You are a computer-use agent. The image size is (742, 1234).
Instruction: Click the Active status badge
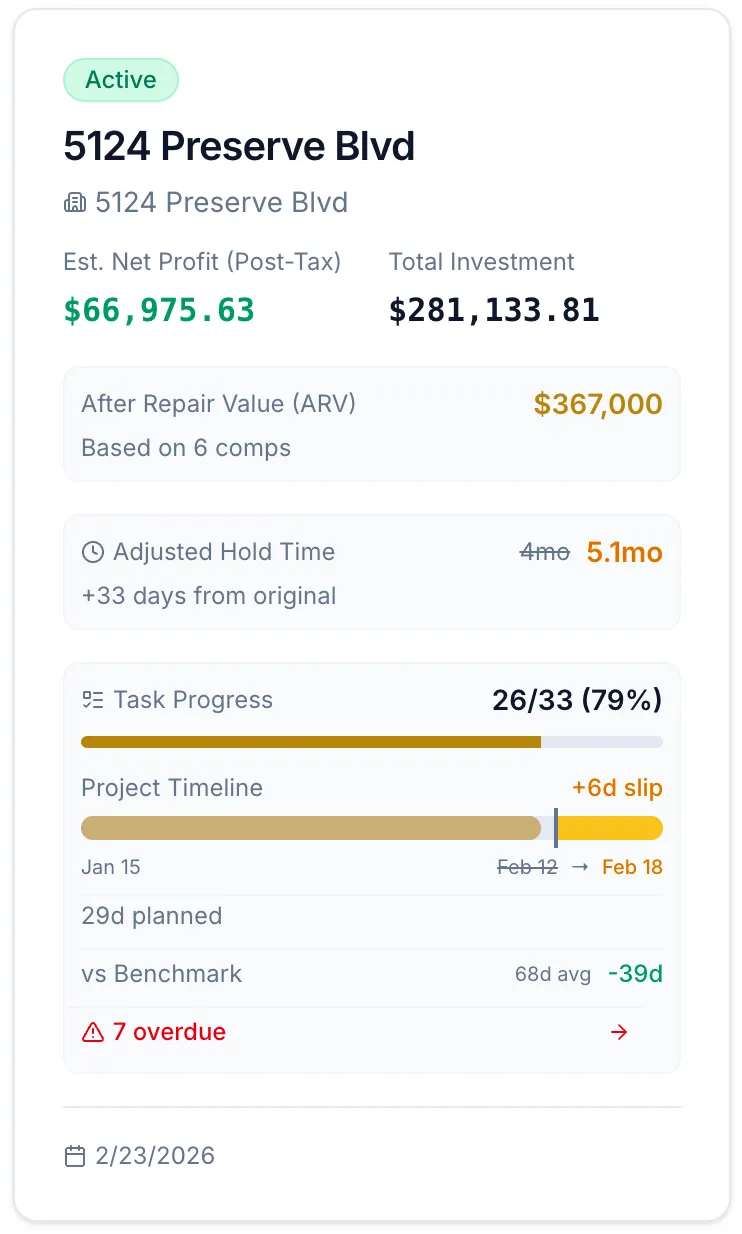pyautogui.click(x=121, y=80)
